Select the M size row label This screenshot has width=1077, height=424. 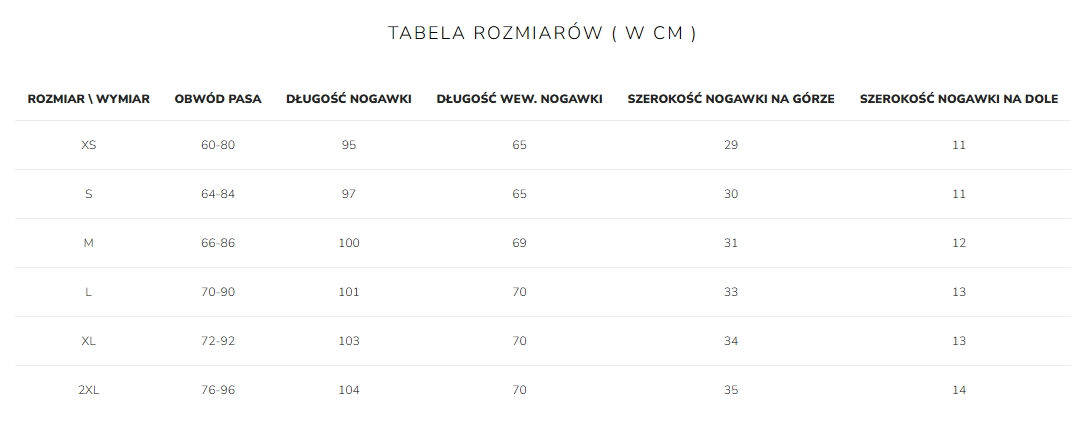[89, 243]
